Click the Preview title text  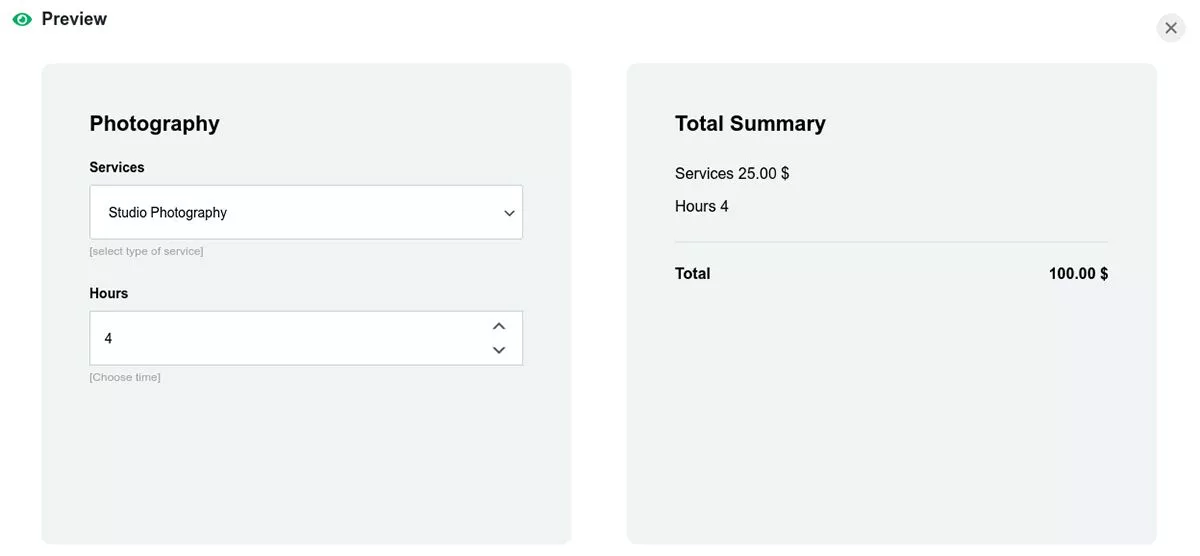pyautogui.click(x=74, y=19)
